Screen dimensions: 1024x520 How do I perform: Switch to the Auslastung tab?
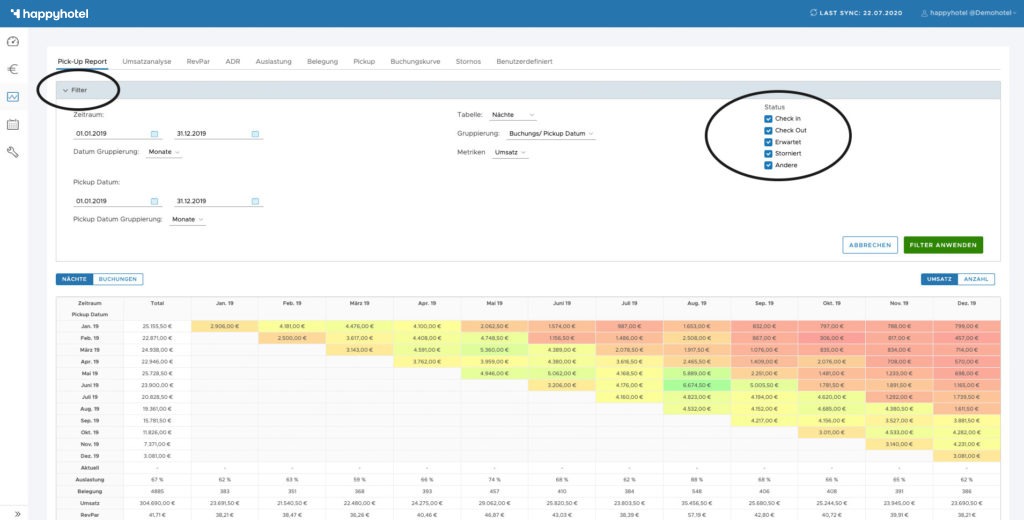pyautogui.click(x=274, y=61)
